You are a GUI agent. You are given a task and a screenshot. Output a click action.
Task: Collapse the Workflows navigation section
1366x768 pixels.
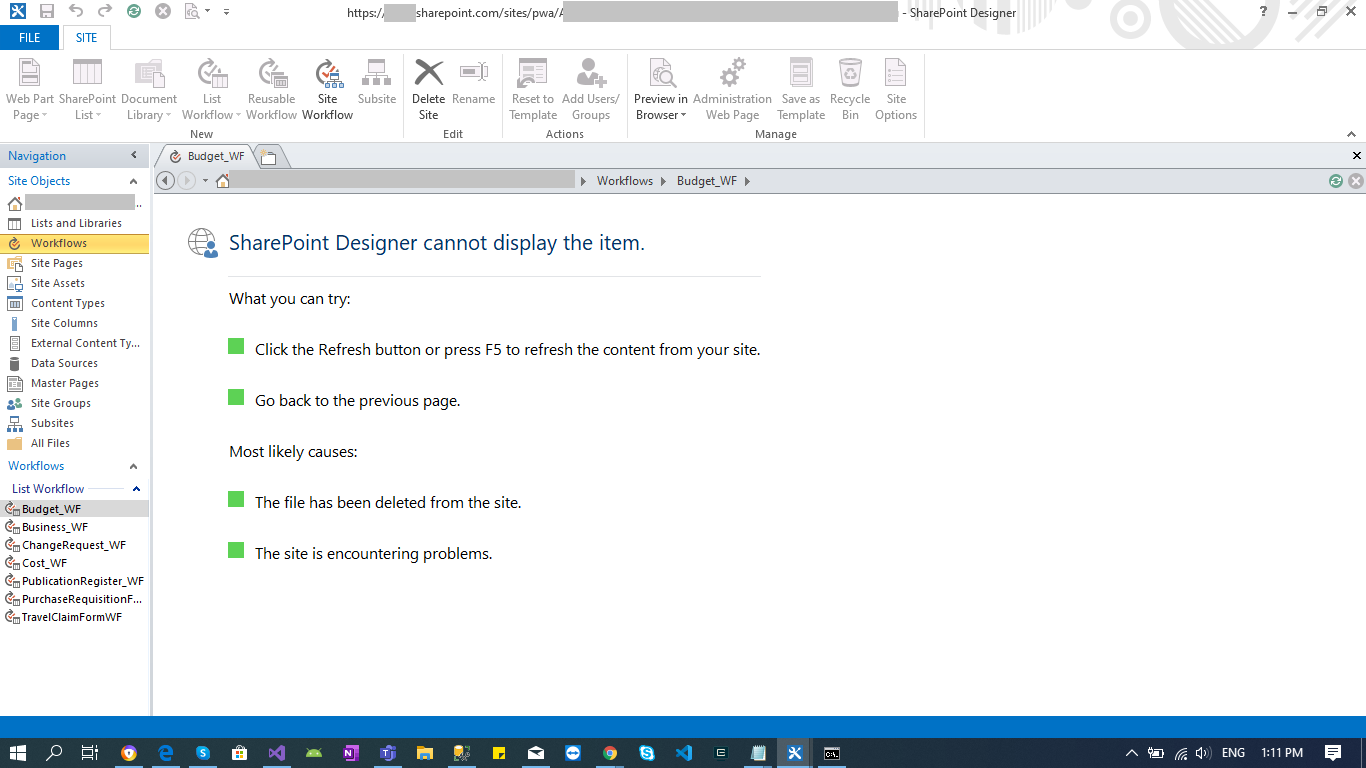pyautogui.click(x=134, y=466)
